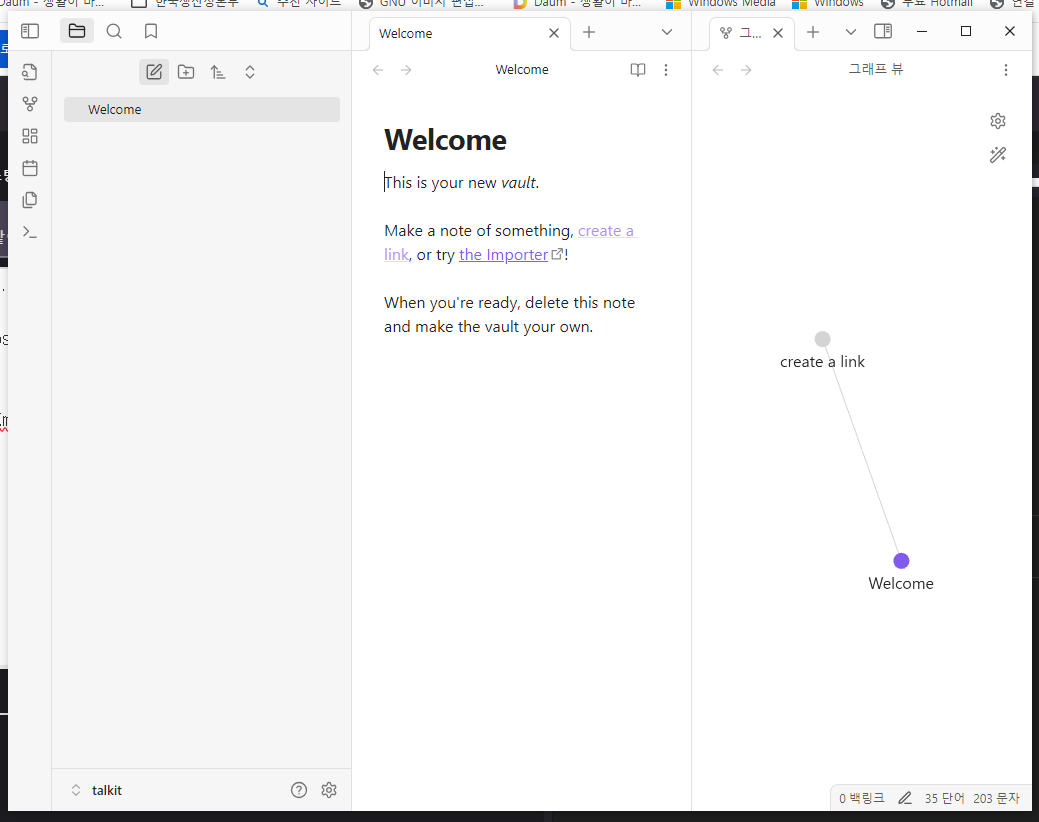Viewport: 1039px width, 822px height.
Task: Switch to graph view tab
Action: (743, 33)
